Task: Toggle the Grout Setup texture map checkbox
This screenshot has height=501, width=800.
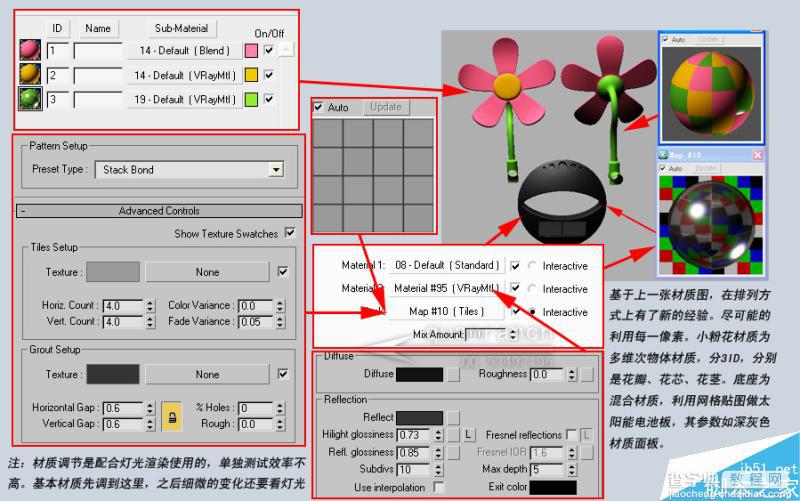Action: pos(283,374)
